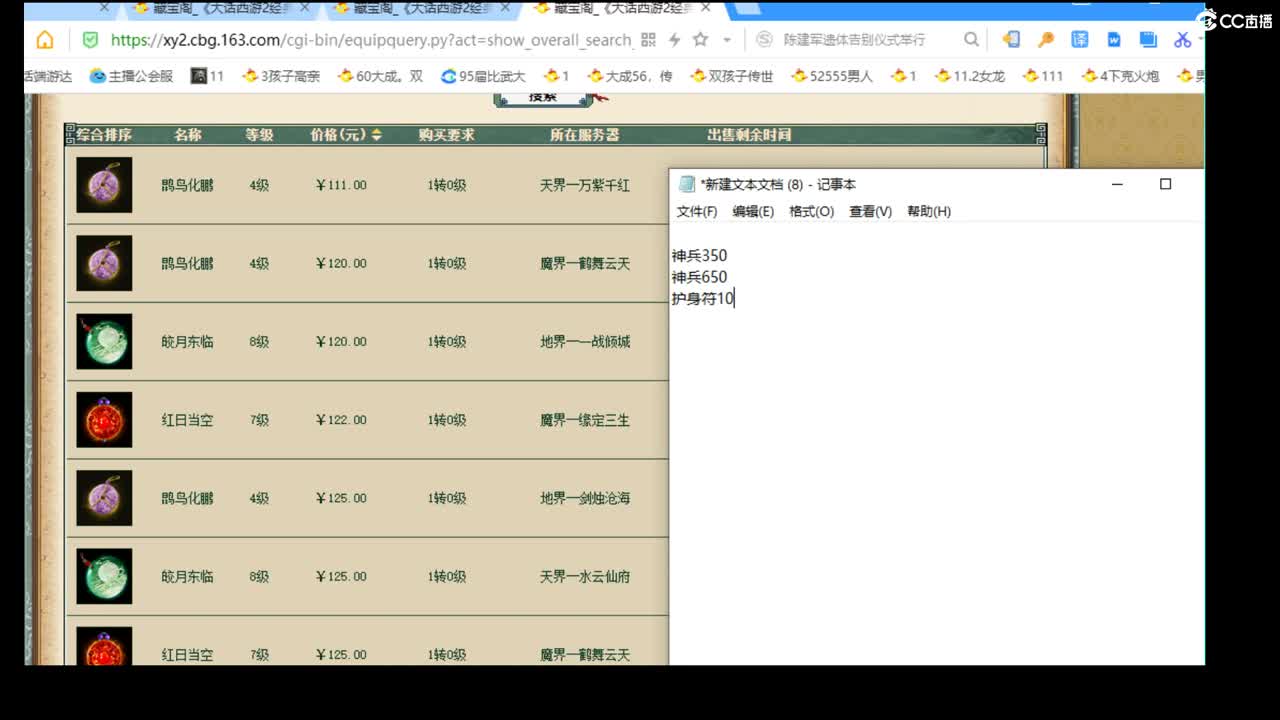1280x720 pixels.
Task: Toggle price sort arrows beside 价格(元)
Action: (x=376, y=135)
